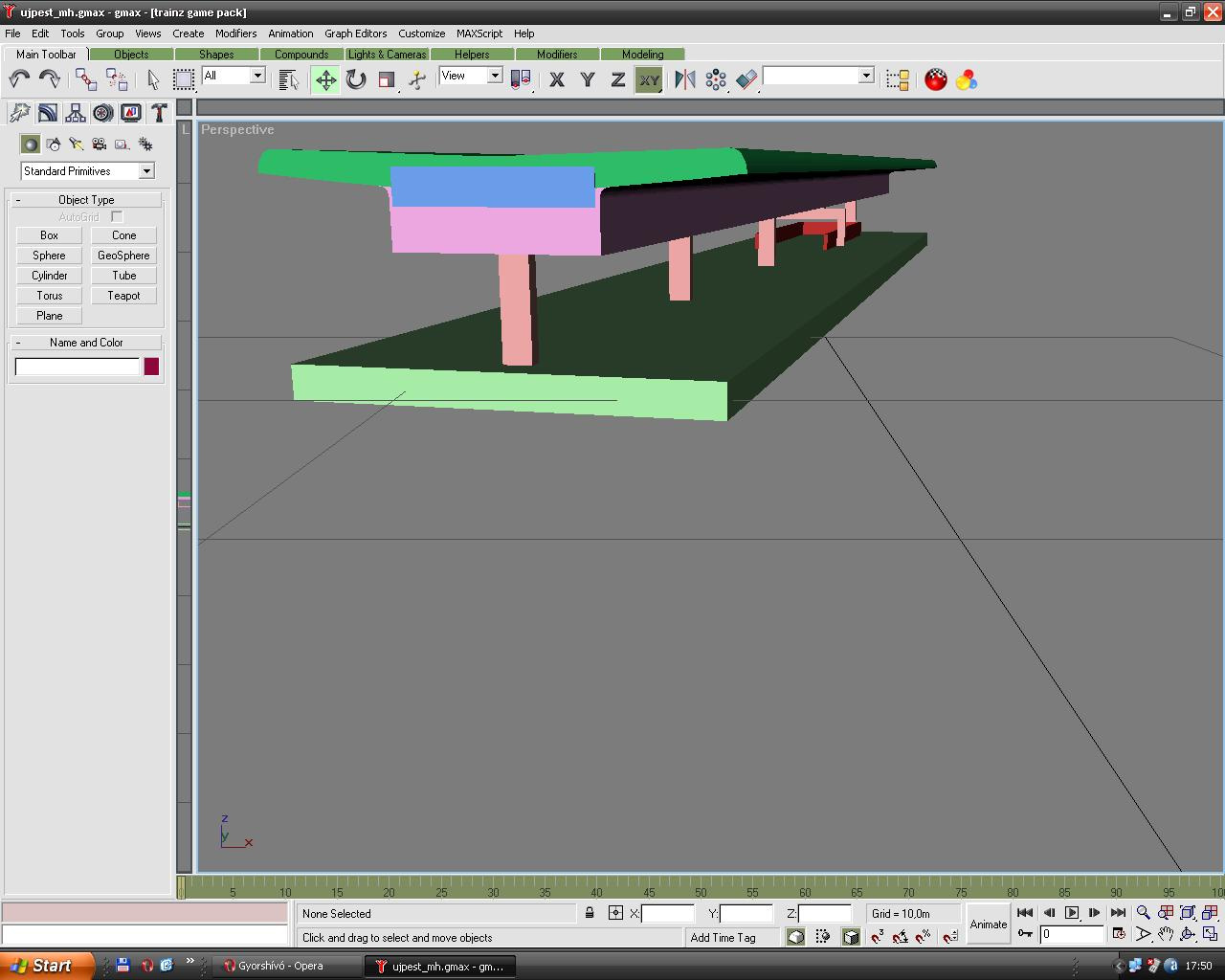This screenshot has height=980, width=1225.
Task: Create a GeoSphere primitive
Action: tap(123, 256)
